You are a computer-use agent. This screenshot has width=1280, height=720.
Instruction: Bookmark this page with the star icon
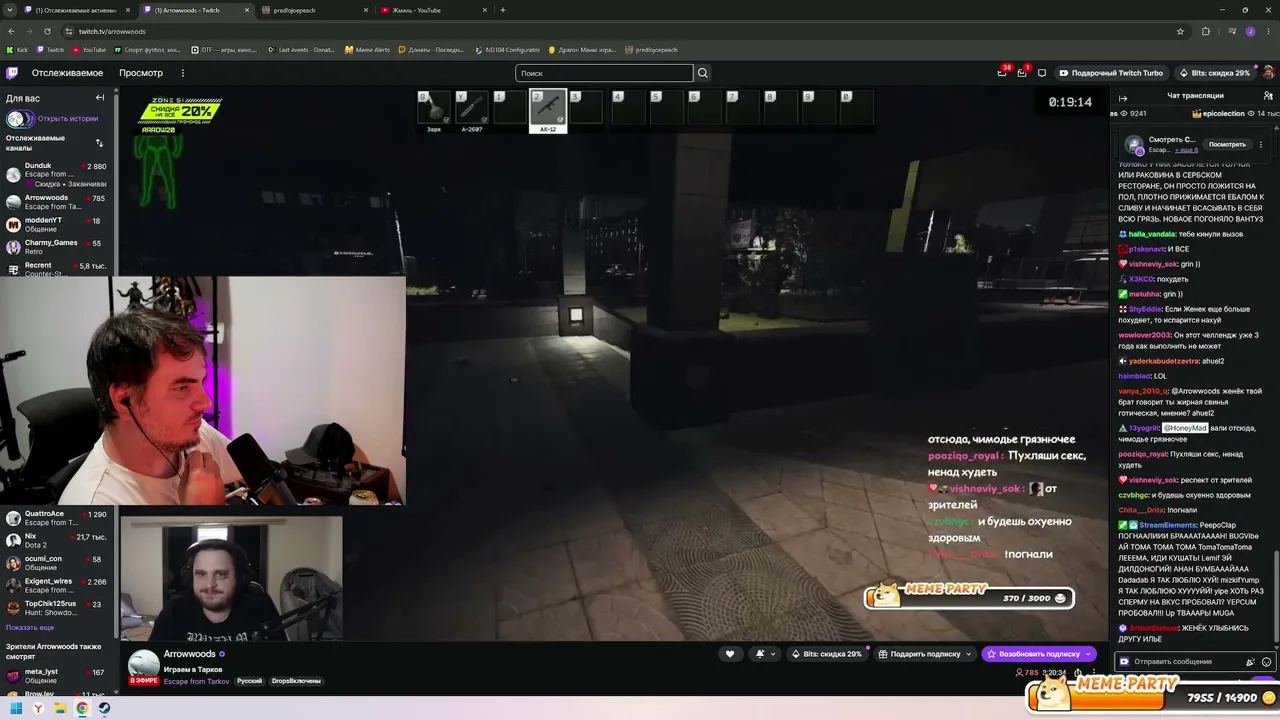point(1180,31)
